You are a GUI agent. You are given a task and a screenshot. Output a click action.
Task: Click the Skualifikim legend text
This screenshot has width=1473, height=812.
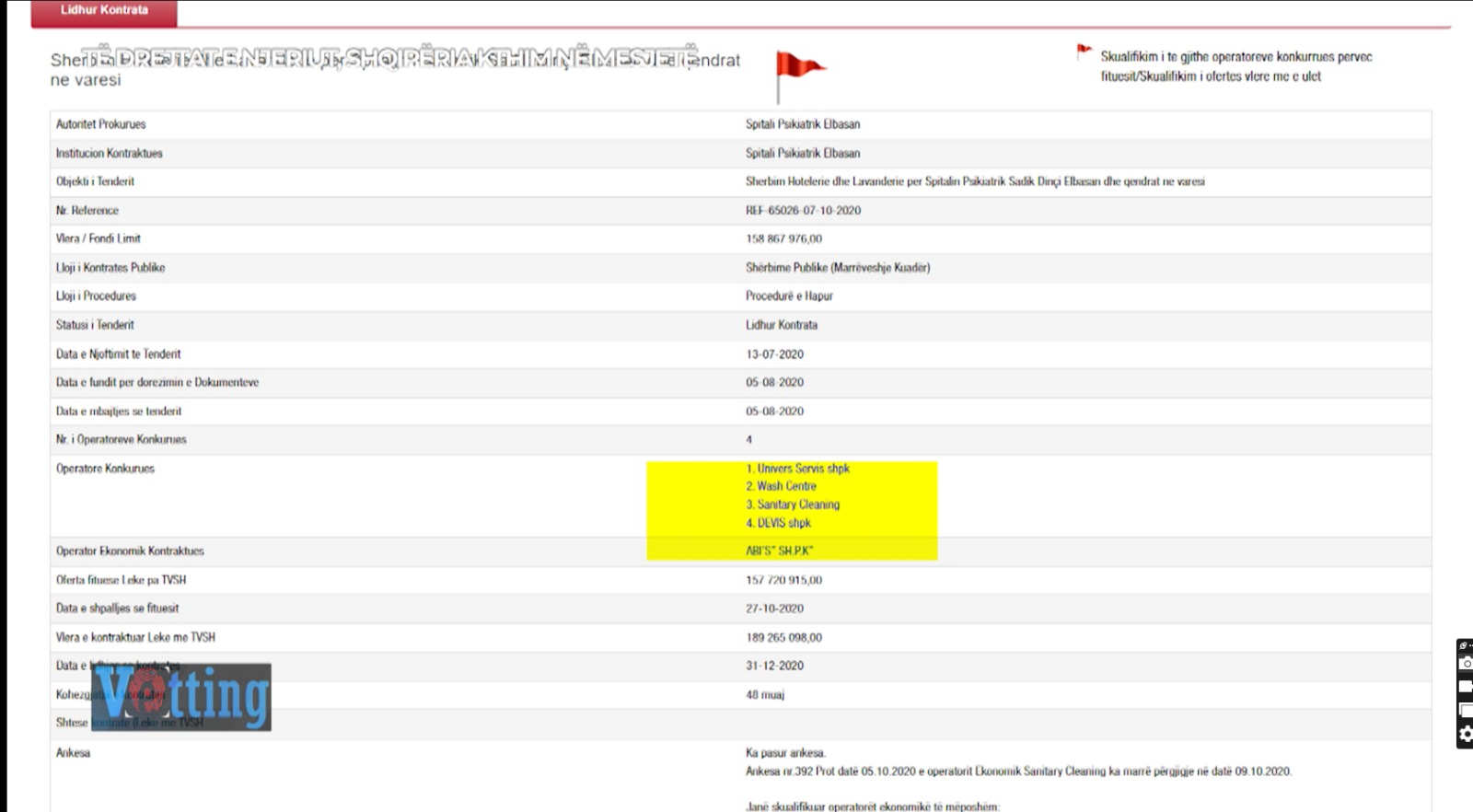1235,66
